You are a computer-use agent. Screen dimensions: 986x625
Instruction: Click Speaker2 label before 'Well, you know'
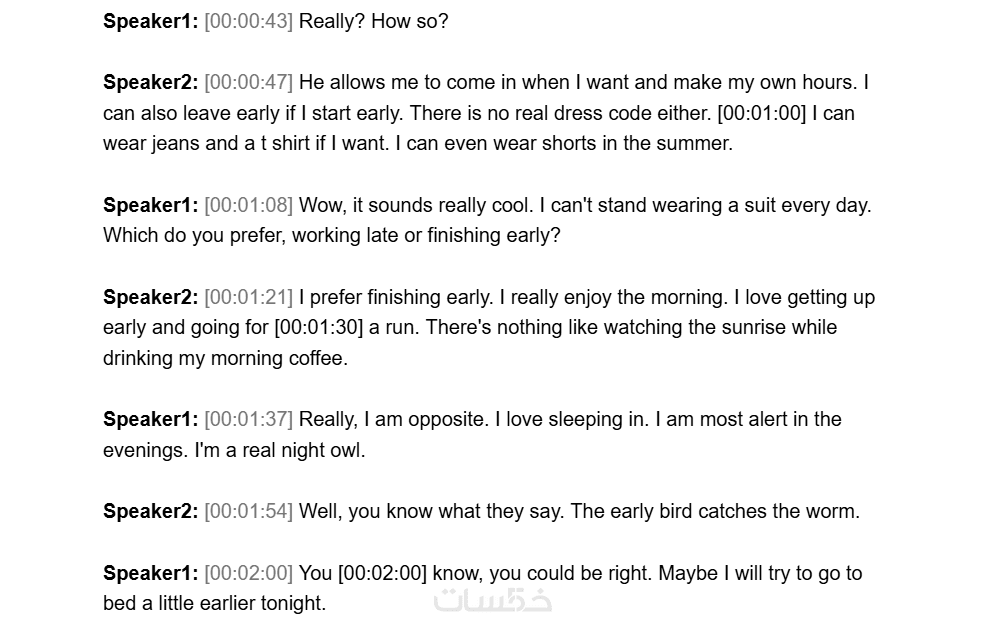[150, 511]
